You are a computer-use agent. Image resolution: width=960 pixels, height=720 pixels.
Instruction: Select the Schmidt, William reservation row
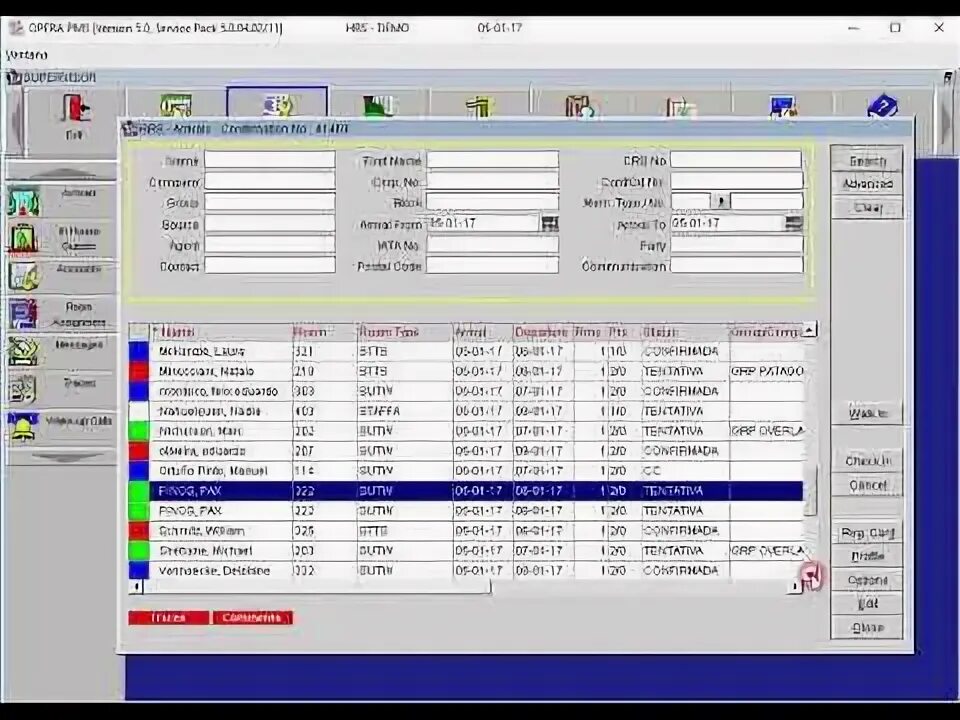[x=466, y=531]
